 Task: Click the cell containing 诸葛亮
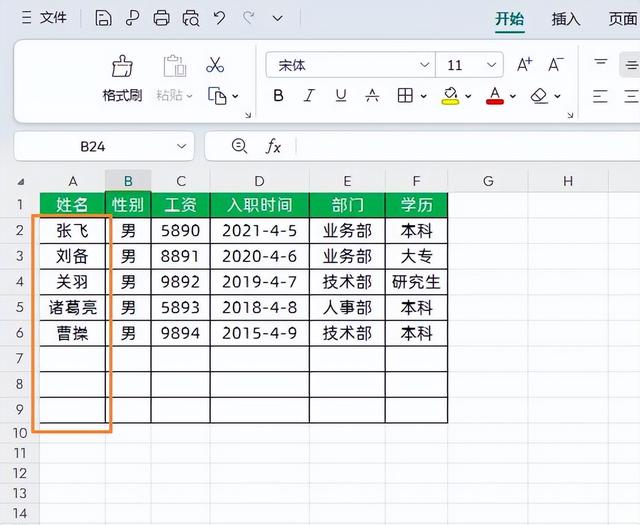[x=72, y=307]
